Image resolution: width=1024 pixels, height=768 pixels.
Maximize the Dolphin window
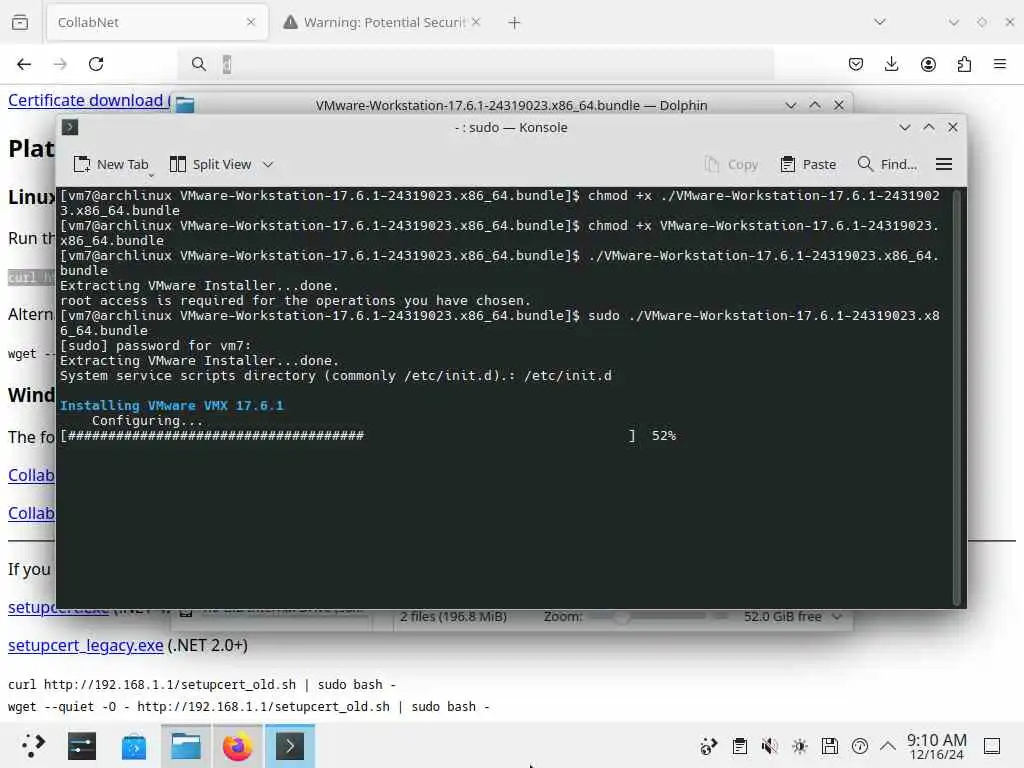pos(815,105)
